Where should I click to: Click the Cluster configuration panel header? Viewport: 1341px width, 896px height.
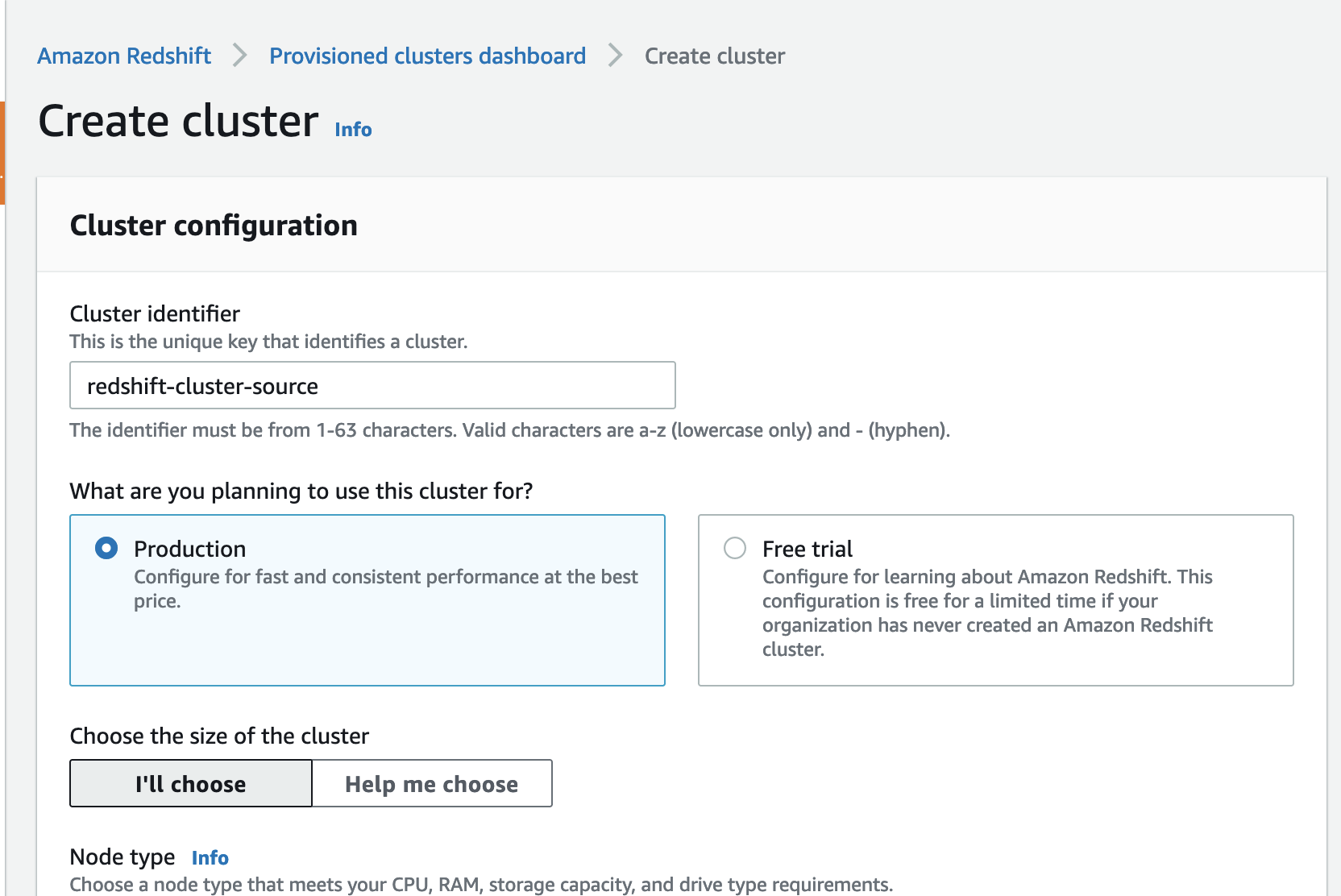[x=214, y=226]
